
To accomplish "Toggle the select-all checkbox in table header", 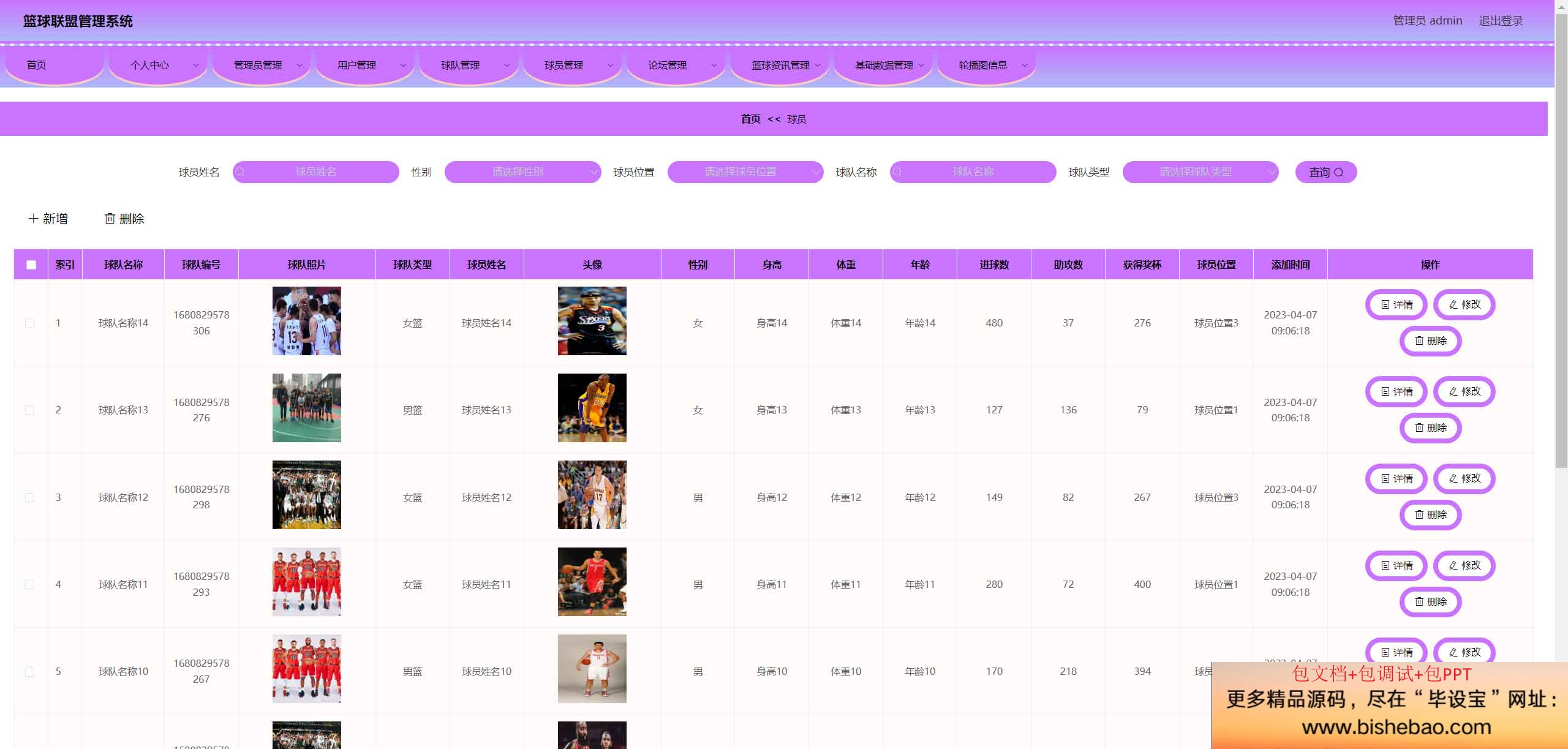I will pos(31,265).
